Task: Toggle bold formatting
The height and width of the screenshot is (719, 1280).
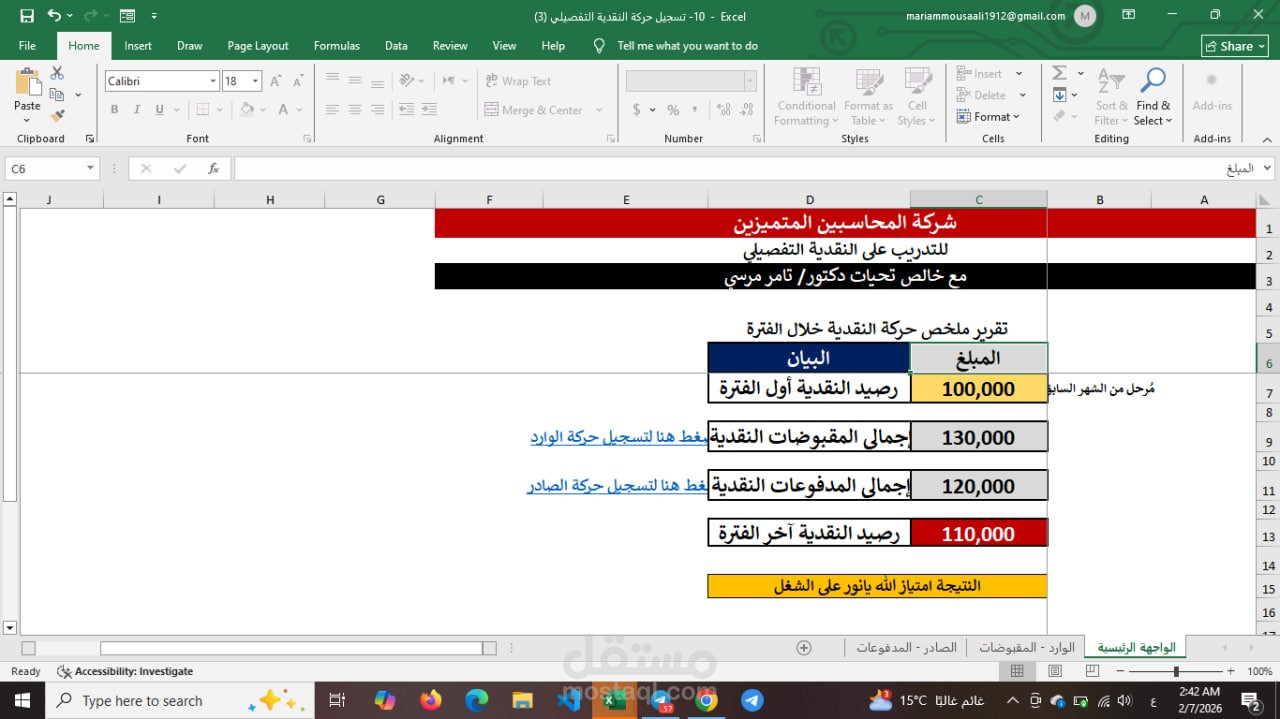Action: 114,110
